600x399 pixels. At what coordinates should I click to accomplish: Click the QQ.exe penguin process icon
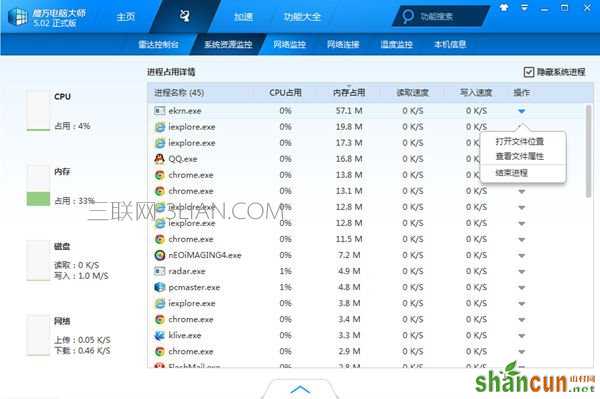click(x=160, y=159)
